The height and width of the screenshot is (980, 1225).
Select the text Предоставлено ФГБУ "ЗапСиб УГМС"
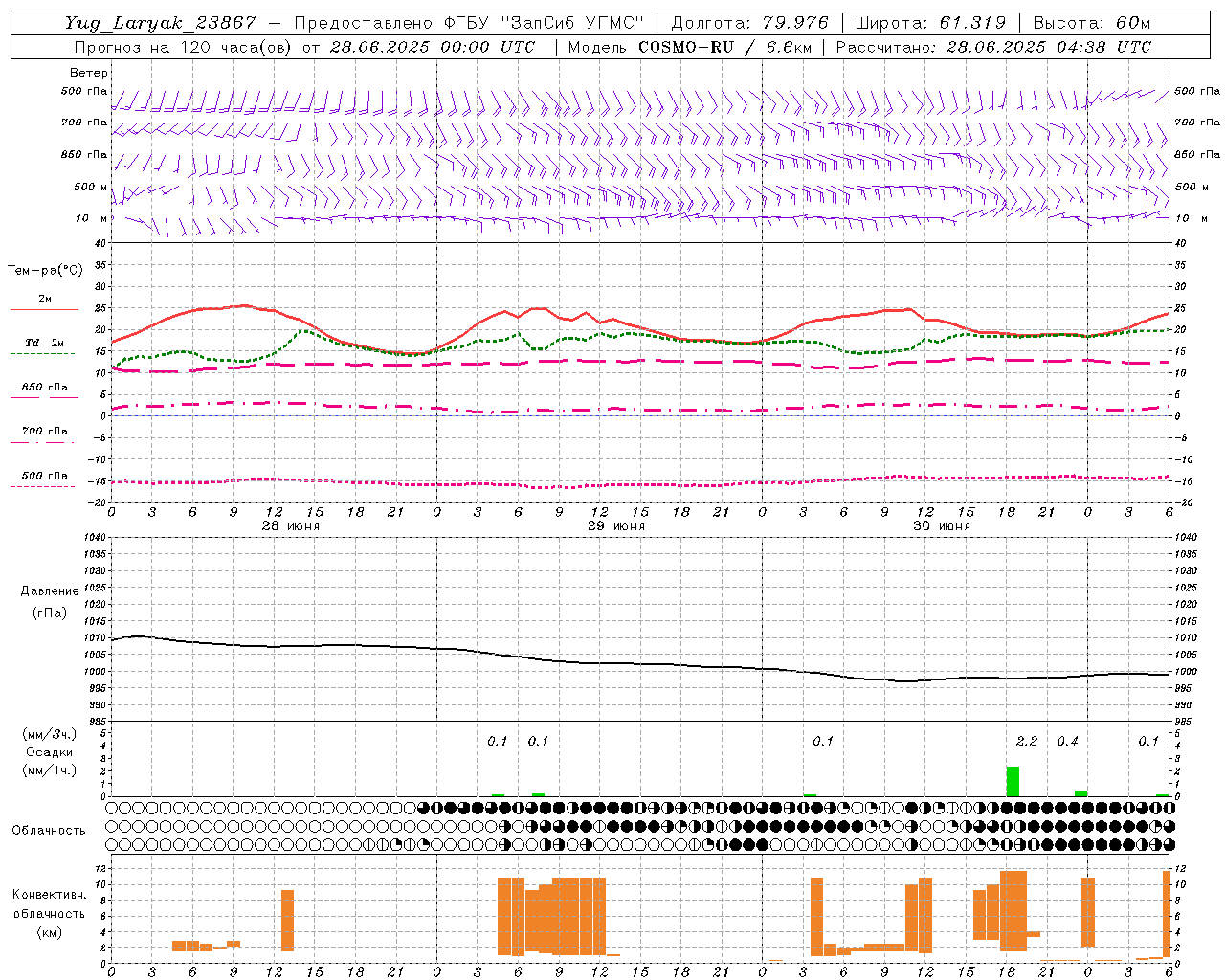[469, 23]
